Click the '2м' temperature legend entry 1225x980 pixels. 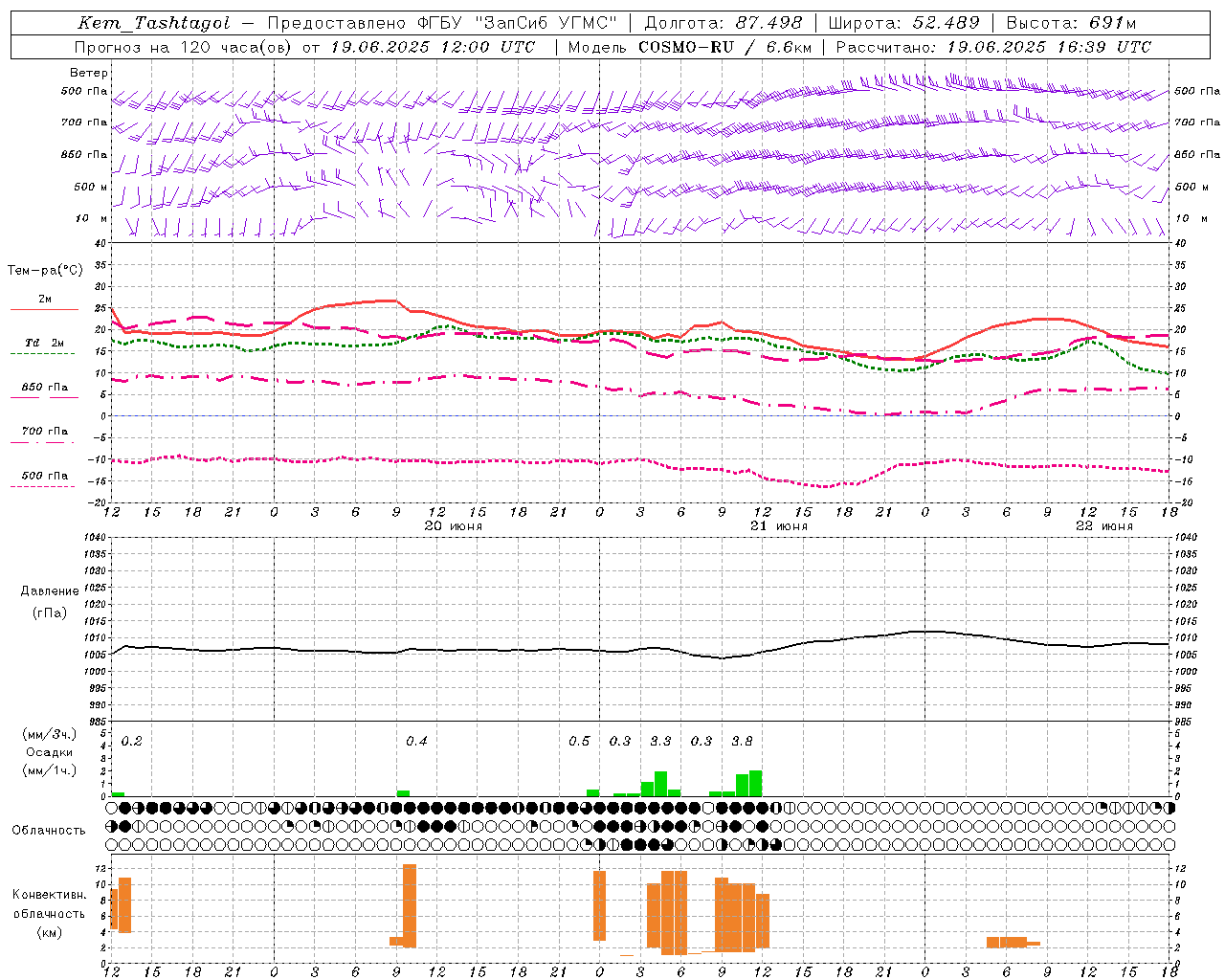pos(45,299)
